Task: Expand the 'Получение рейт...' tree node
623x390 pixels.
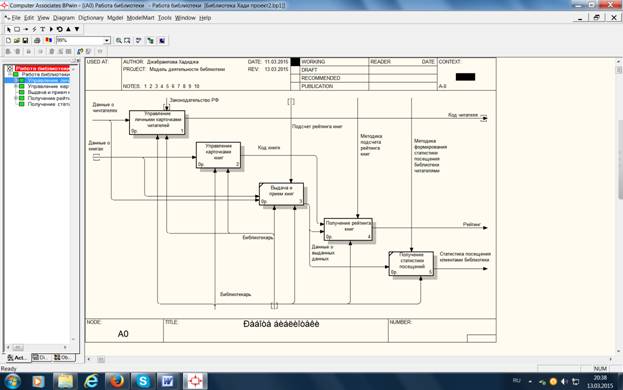Action: [16, 98]
